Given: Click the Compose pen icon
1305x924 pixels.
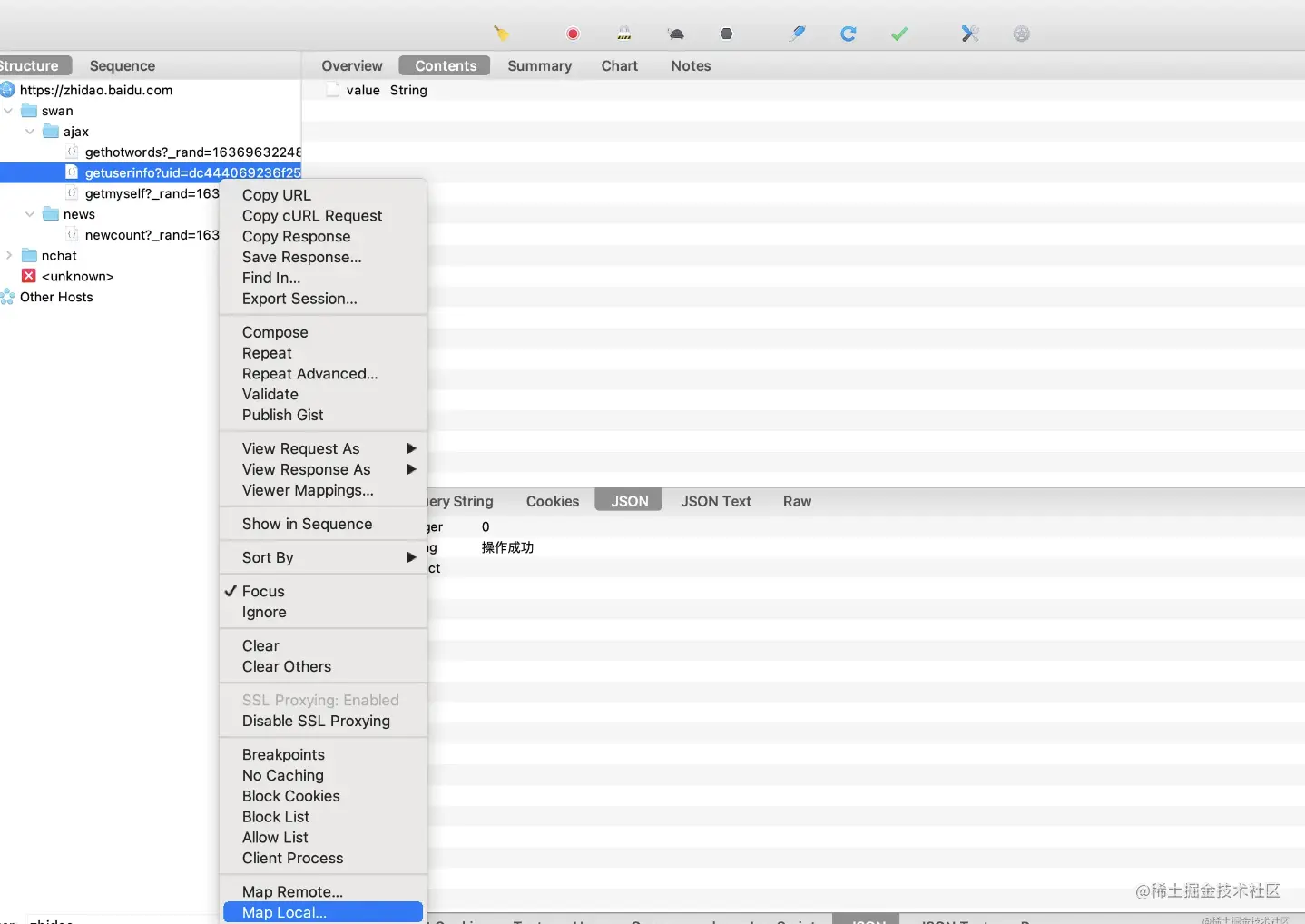Looking at the screenshot, I should pos(797,34).
